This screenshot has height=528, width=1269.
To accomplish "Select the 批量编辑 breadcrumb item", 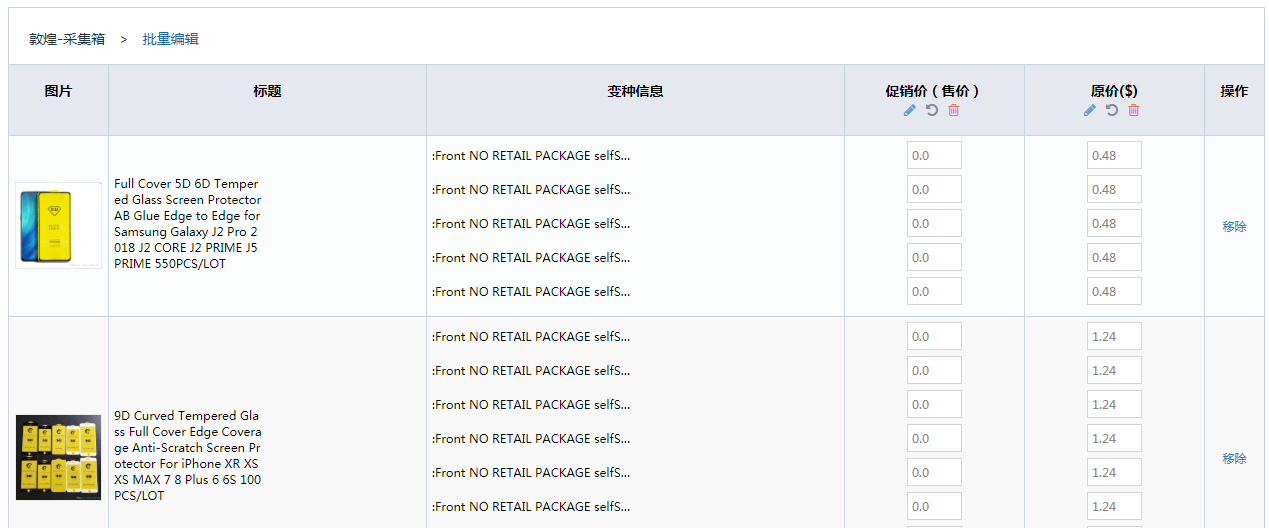I will pos(170,39).
